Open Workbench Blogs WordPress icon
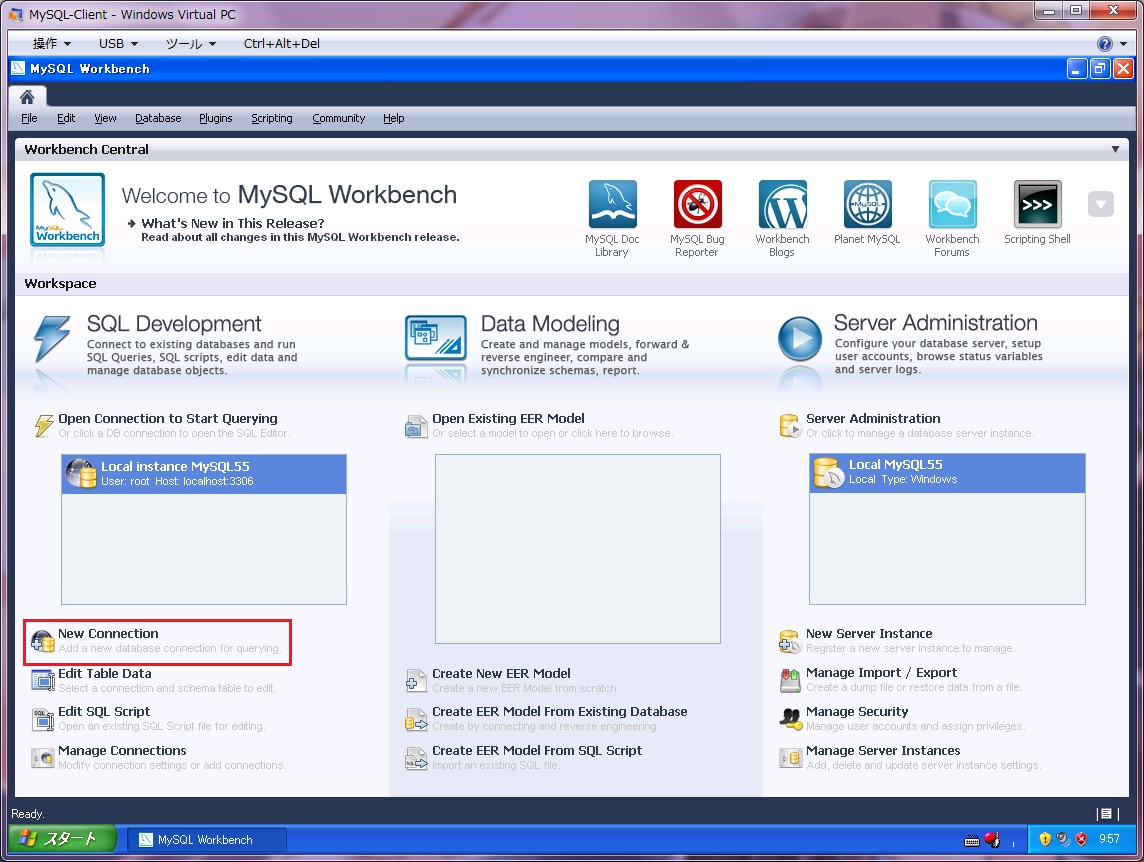This screenshot has width=1144, height=862. 782,204
